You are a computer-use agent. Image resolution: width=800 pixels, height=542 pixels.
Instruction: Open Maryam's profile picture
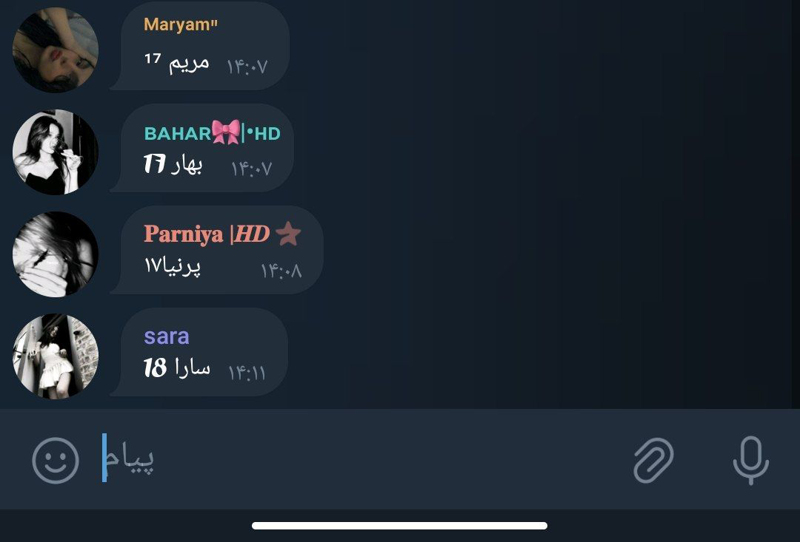point(55,50)
